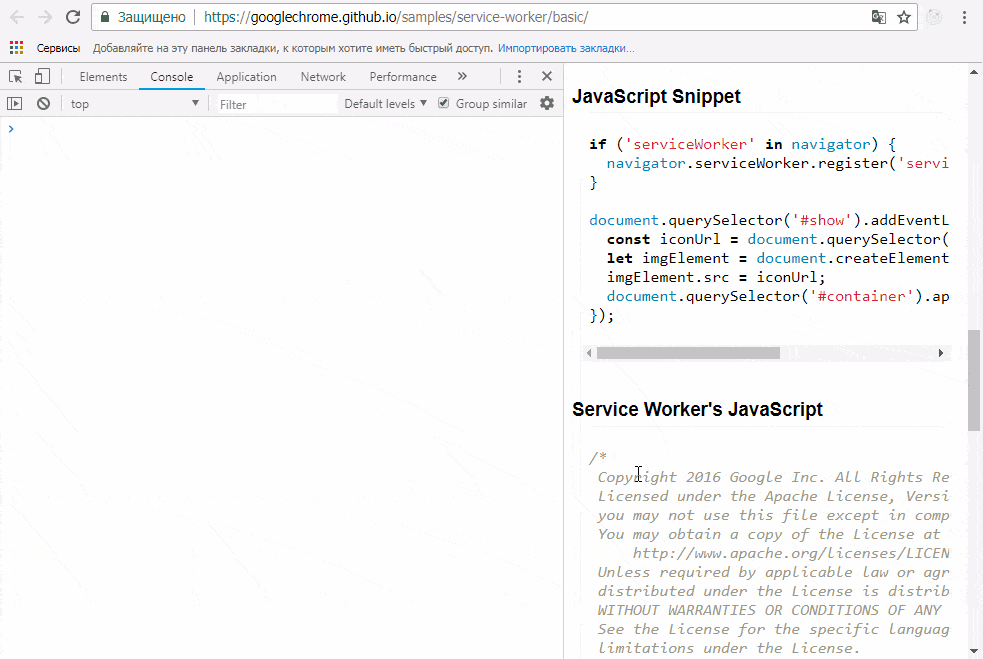Bookmark this page with the star icon
The image size is (983, 659).
(903, 17)
